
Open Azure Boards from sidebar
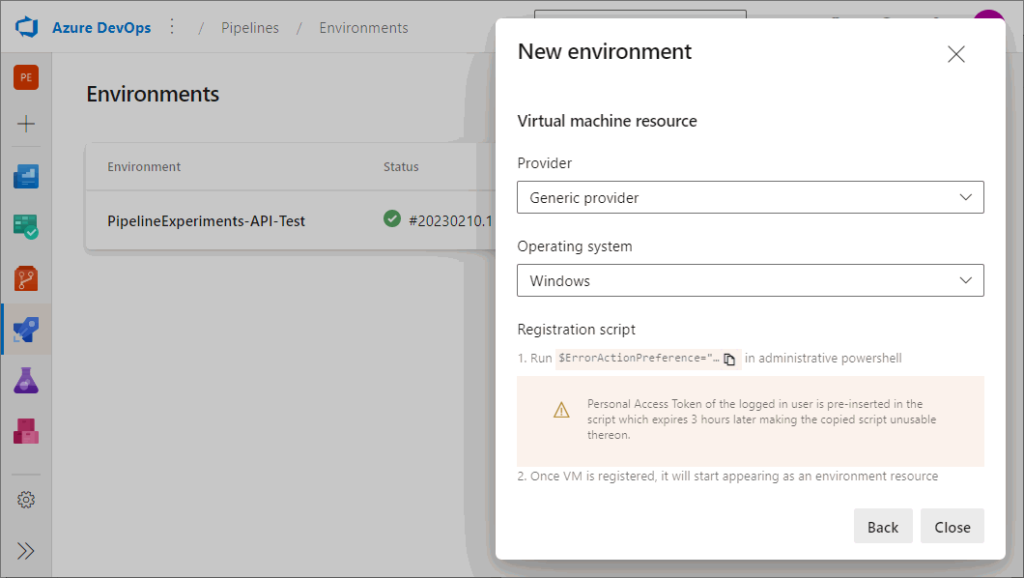(26, 177)
